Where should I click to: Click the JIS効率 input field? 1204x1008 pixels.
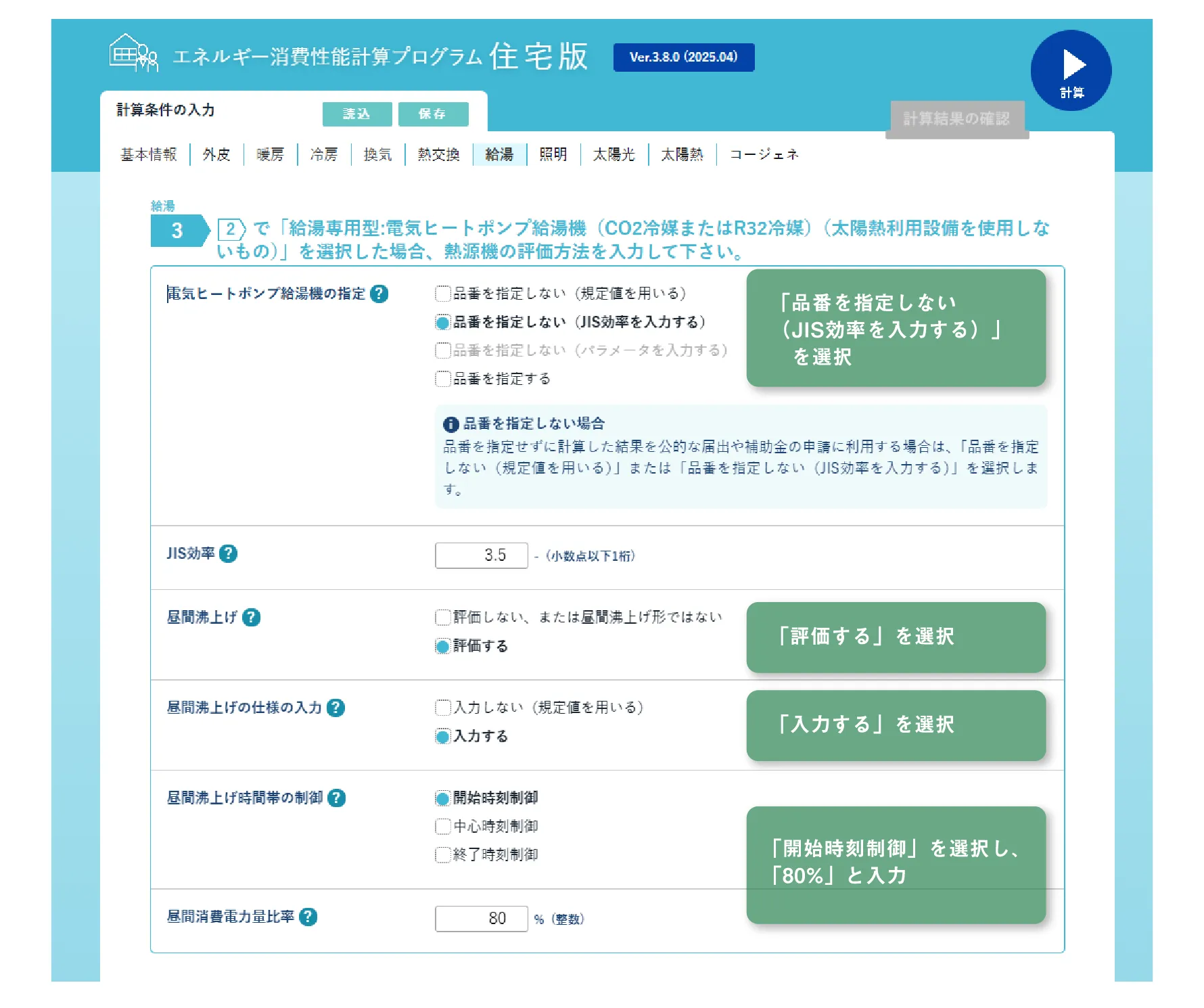click(481, 555)
